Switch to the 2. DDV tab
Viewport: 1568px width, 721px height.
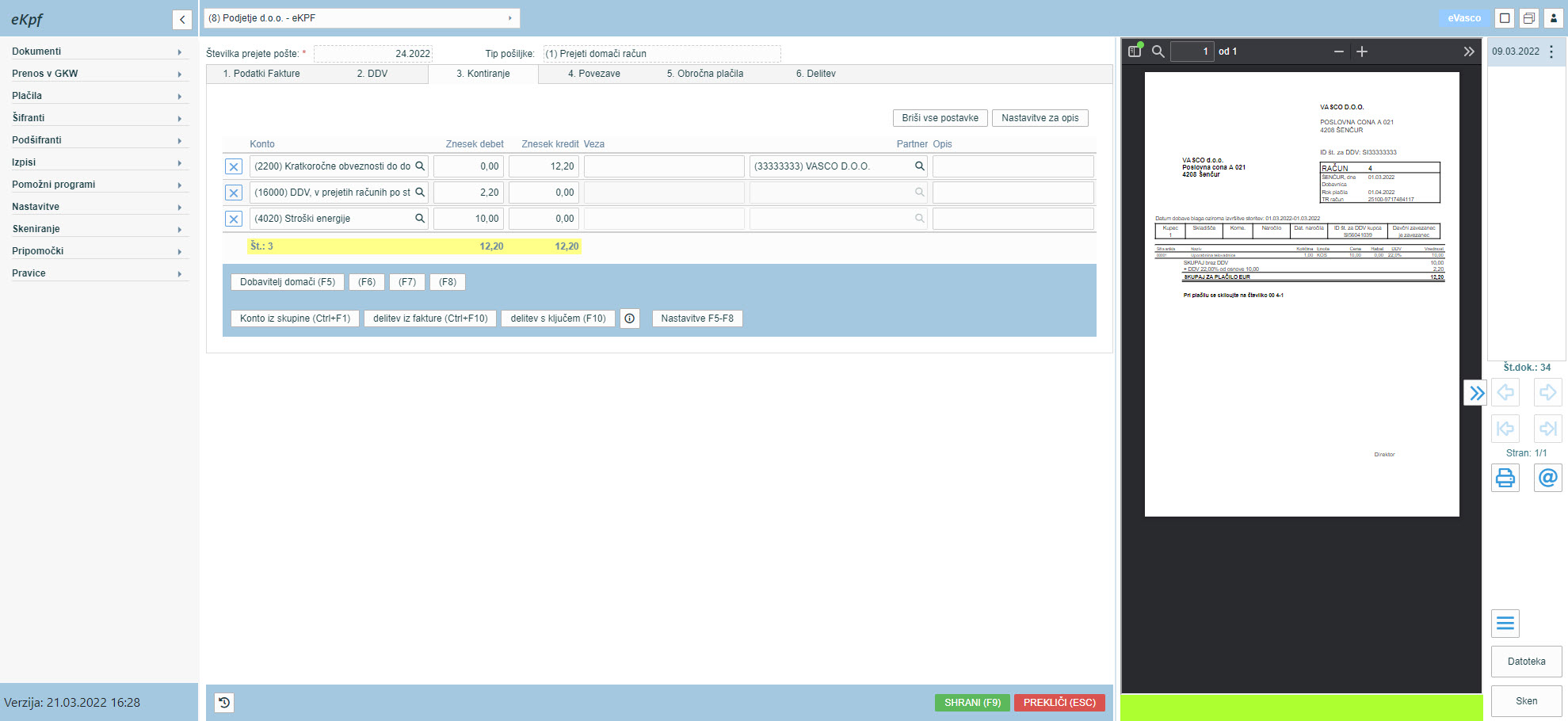(x=372, y=74)
